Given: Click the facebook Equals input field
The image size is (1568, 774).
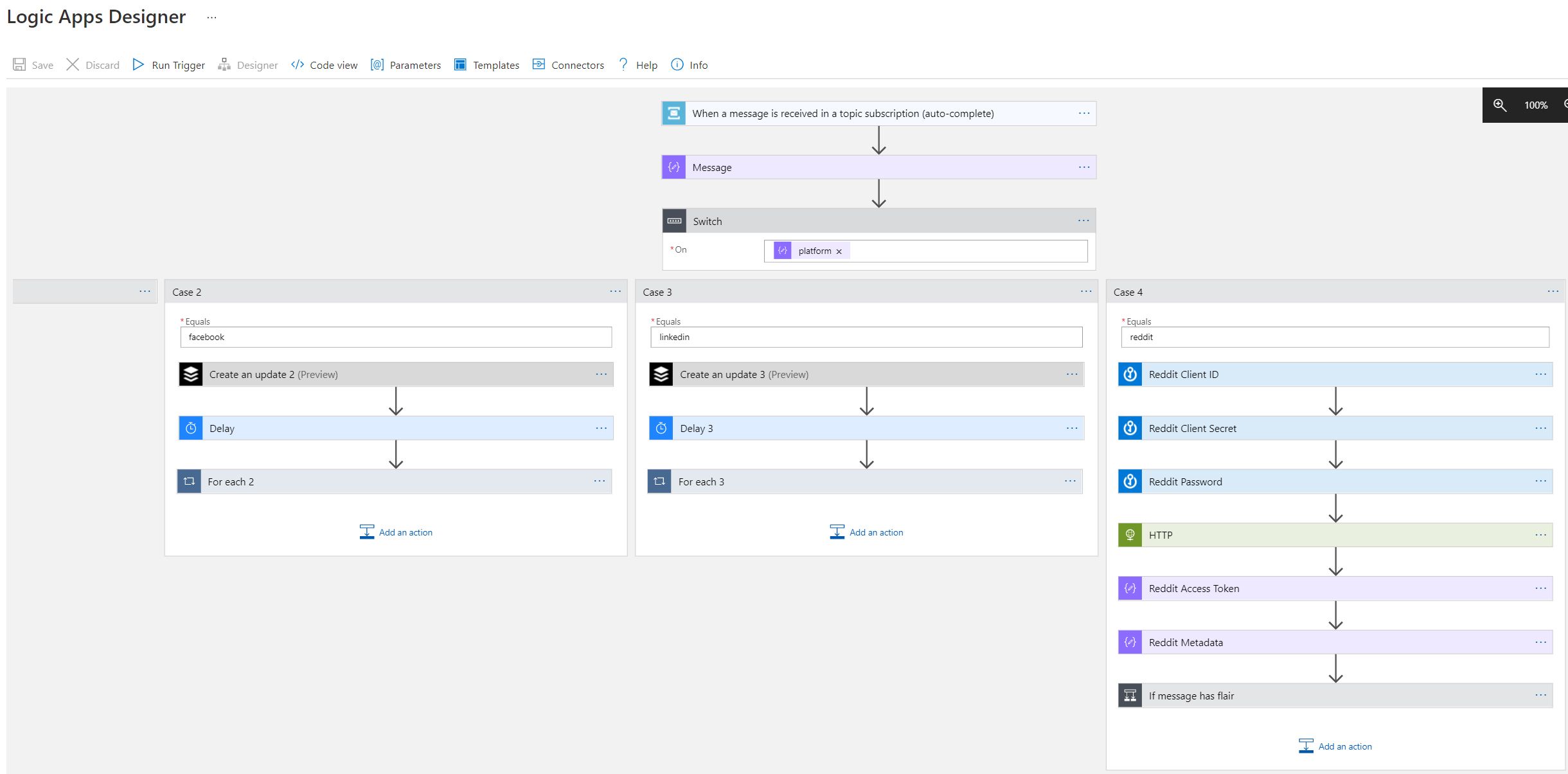Looking at the screenshot, I should coord(396,337).
